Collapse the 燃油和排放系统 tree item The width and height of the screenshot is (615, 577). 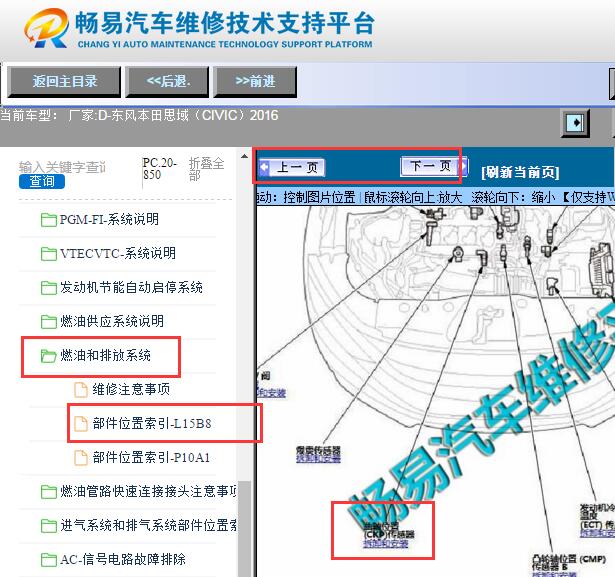tap(106, 355)
